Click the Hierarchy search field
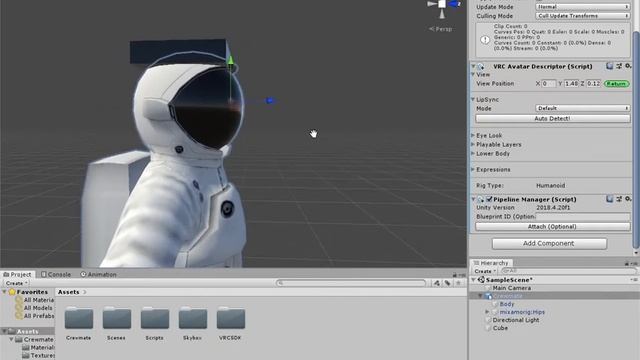This screenshot has height=360, width=640. 568,271
